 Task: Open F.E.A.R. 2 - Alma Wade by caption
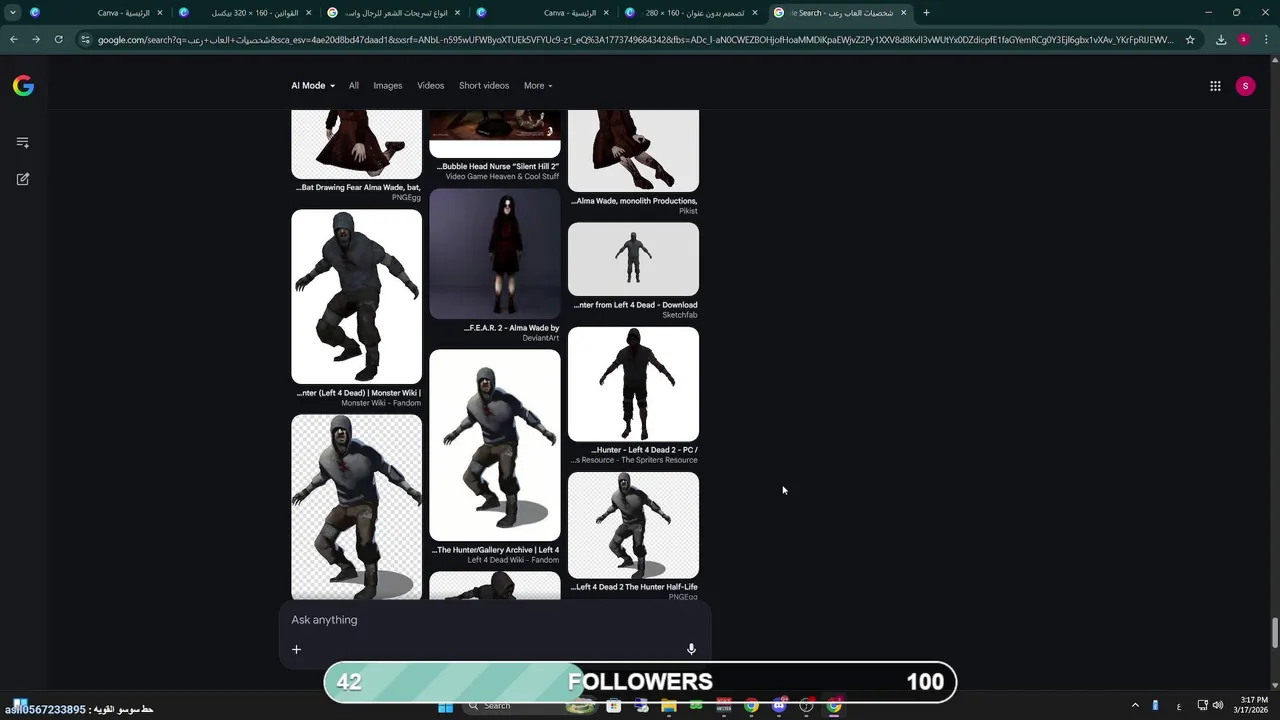click(x=512, y=328)
